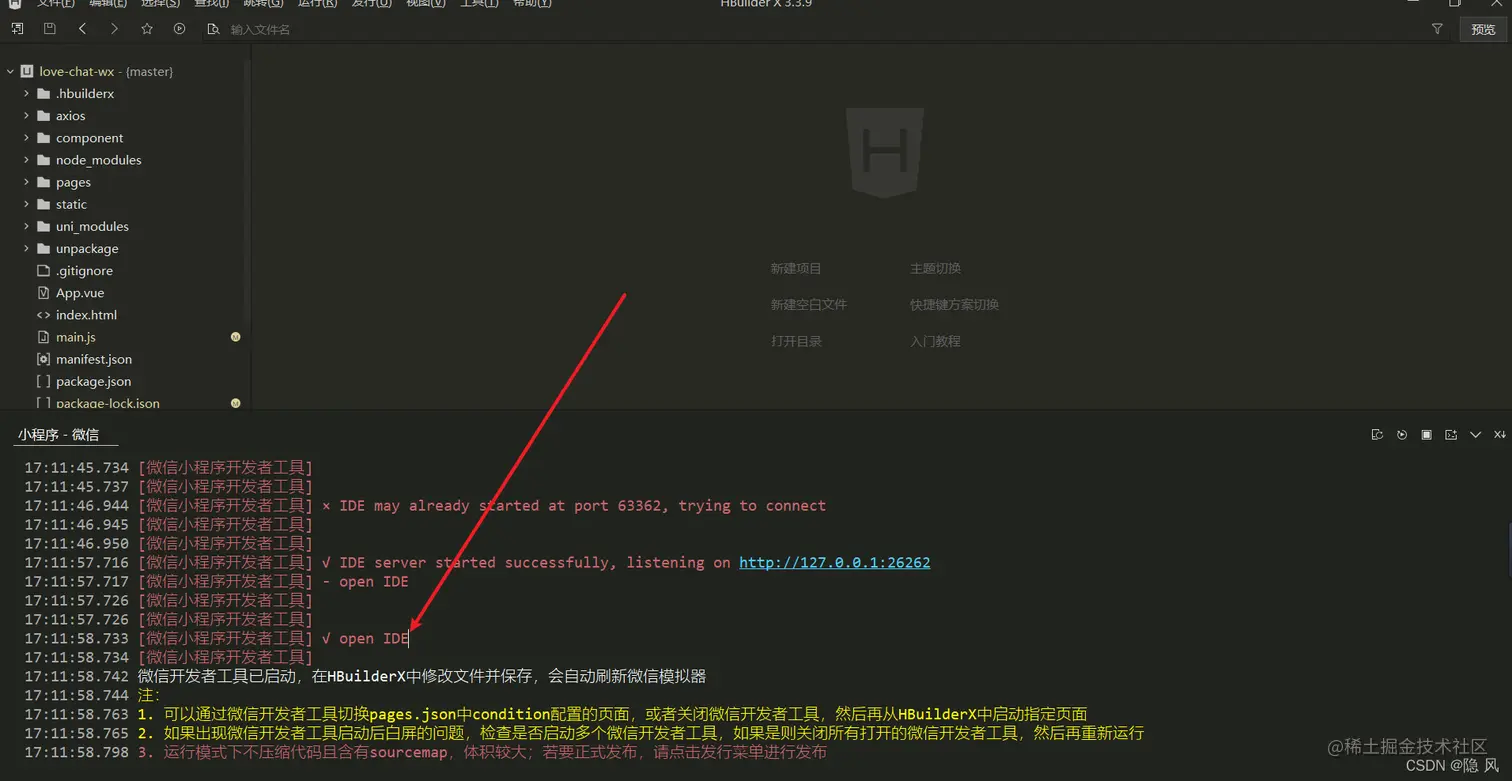Click the manifest.json gear file icon

click(x=43, y=359)
